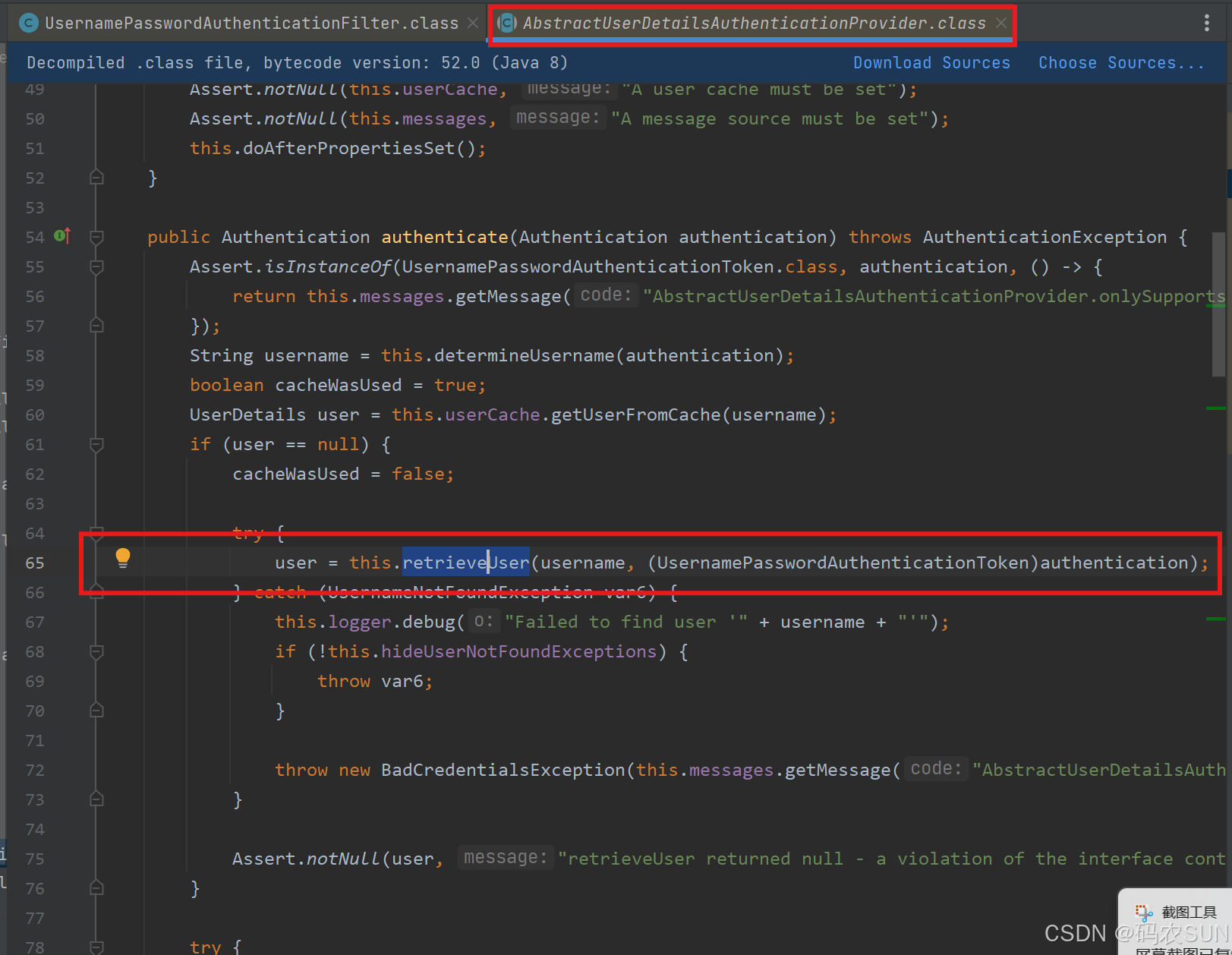Click the file type icon on Provider tab

point(507,23)
